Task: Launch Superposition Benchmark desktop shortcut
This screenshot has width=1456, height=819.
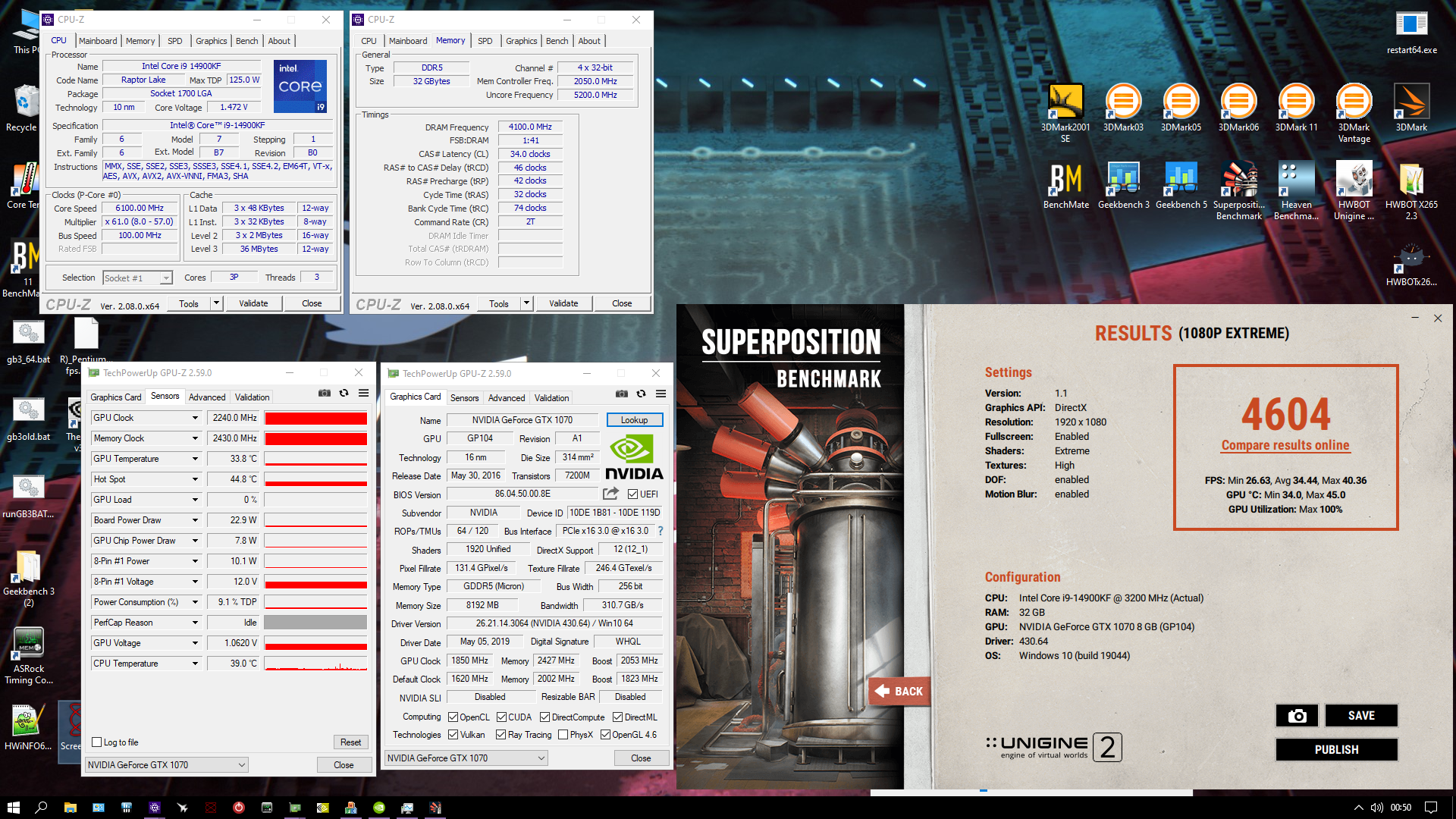Action: coord(1238,191)
